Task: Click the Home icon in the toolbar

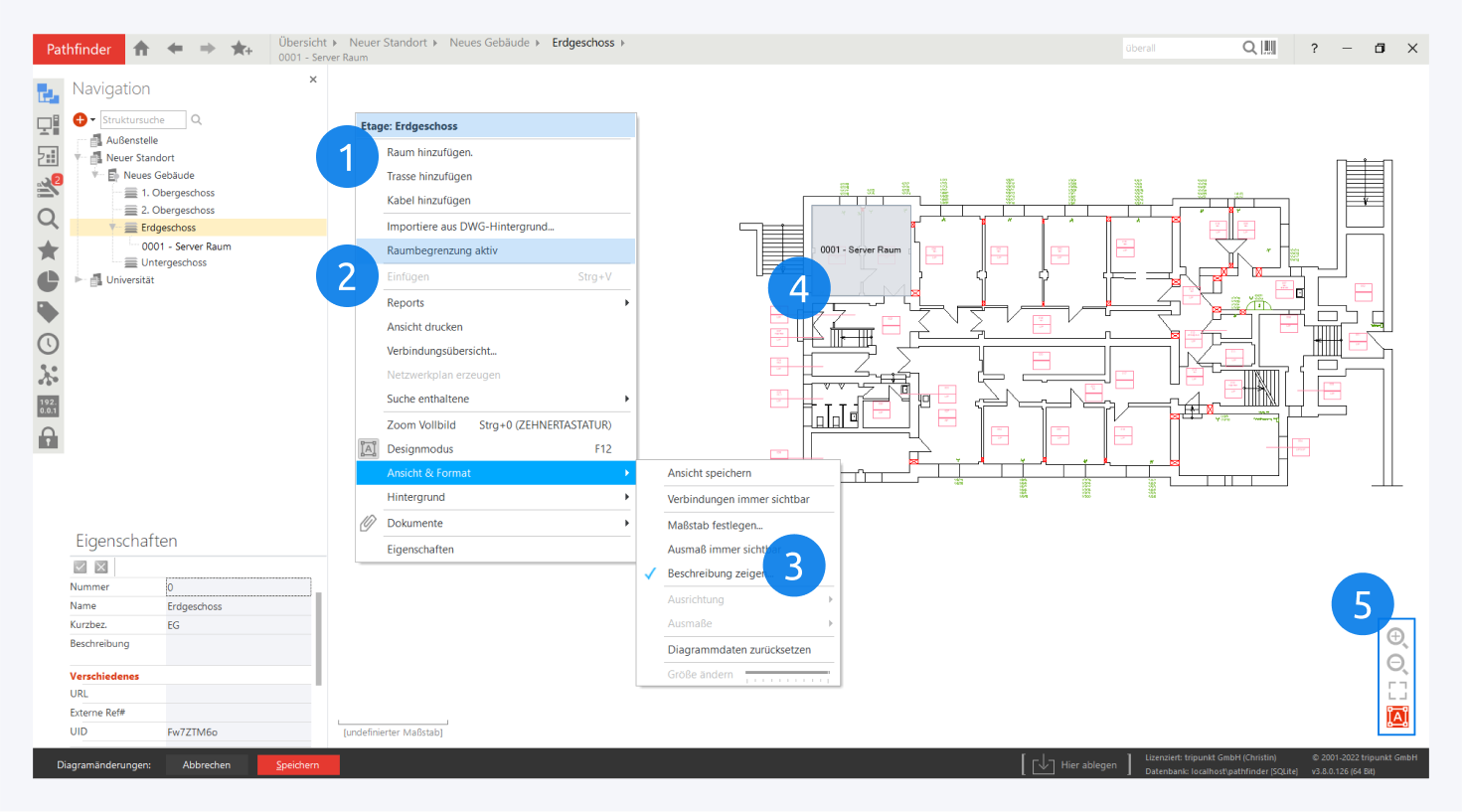Action: click(x=141, y=49)
